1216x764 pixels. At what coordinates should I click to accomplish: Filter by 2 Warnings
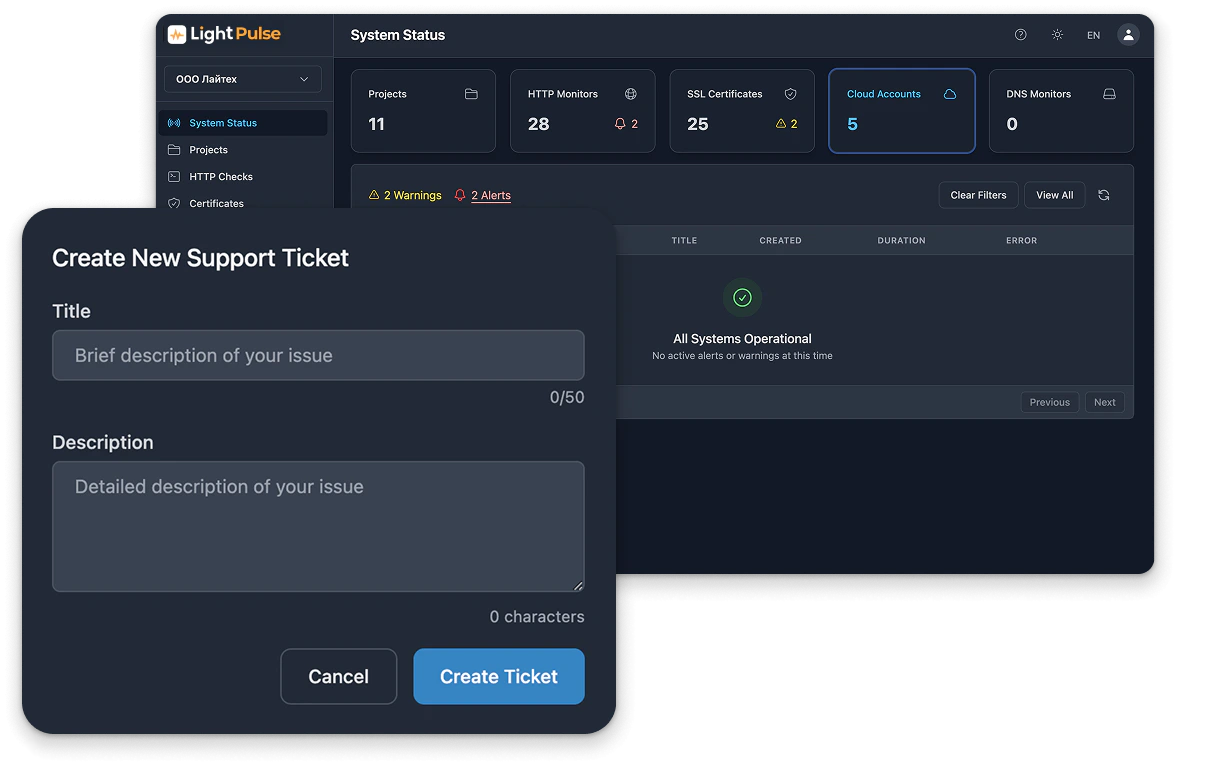coord(405,195)
